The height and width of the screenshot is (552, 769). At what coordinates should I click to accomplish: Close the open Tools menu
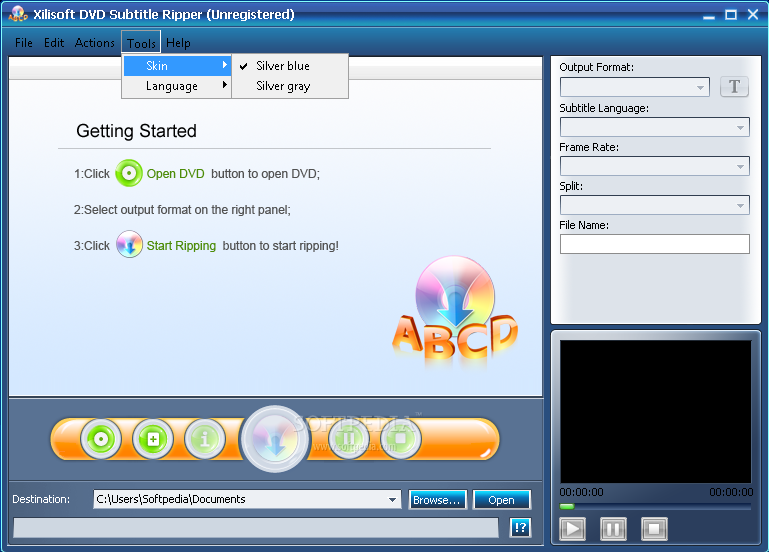(x=141, y=43)
